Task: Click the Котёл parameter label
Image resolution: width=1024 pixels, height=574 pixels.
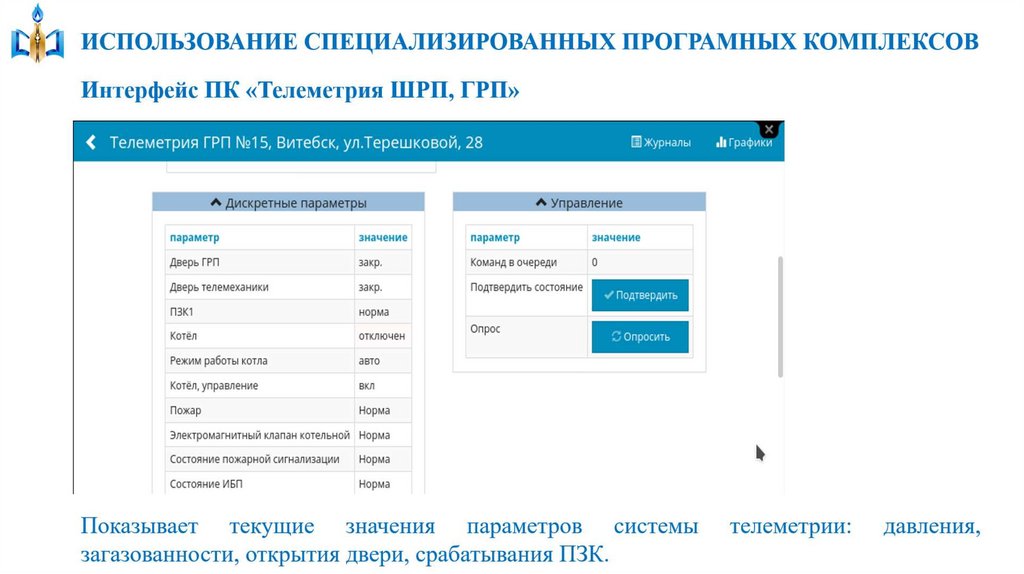Action: point(183,336)
